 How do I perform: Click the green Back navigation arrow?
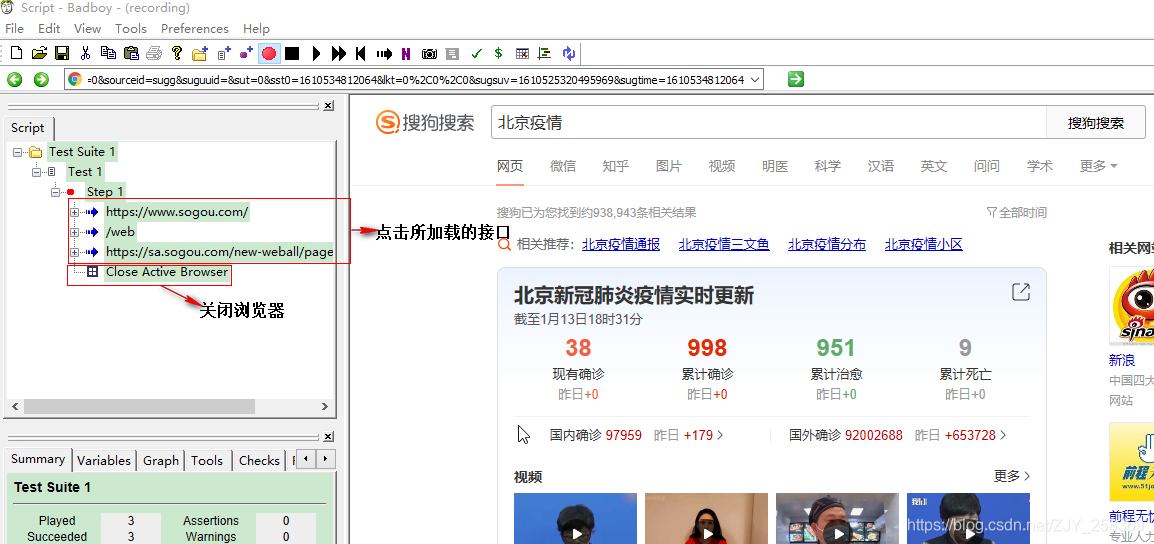pyautogui.click(x=15, y=80)
